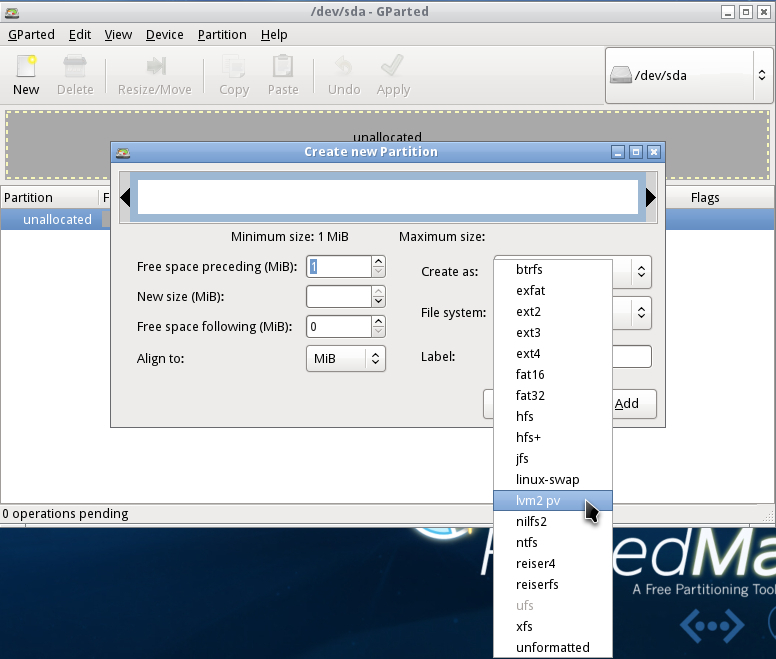The width and height of the screenshot is (776, 659).
Task: Open the Edit menu
Action: click(80, 35)
